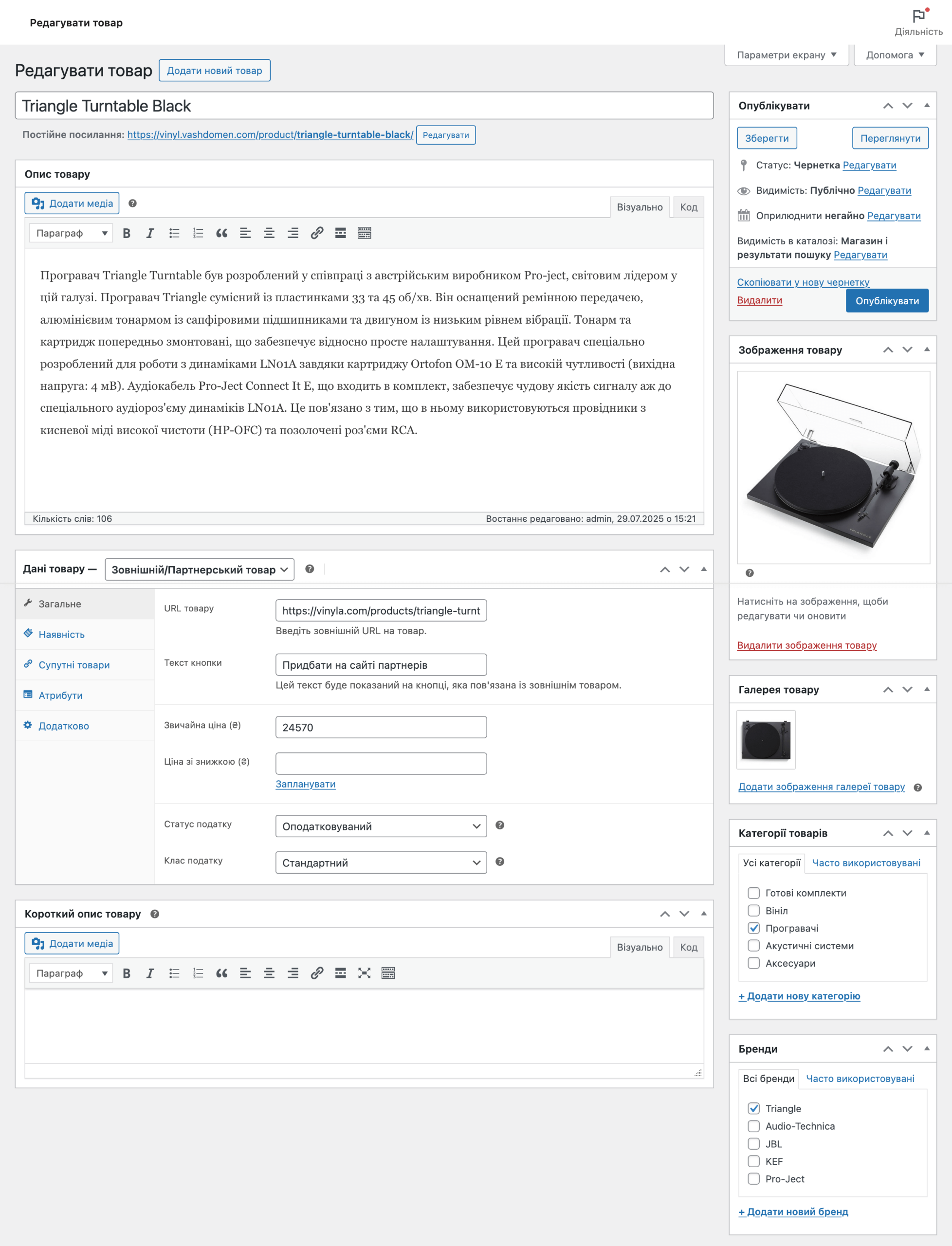This screenshot has width=952, height=1246.
Task: Check the Pro-Ject brand
Action: pyautogui.click(x=753, y=1178)
